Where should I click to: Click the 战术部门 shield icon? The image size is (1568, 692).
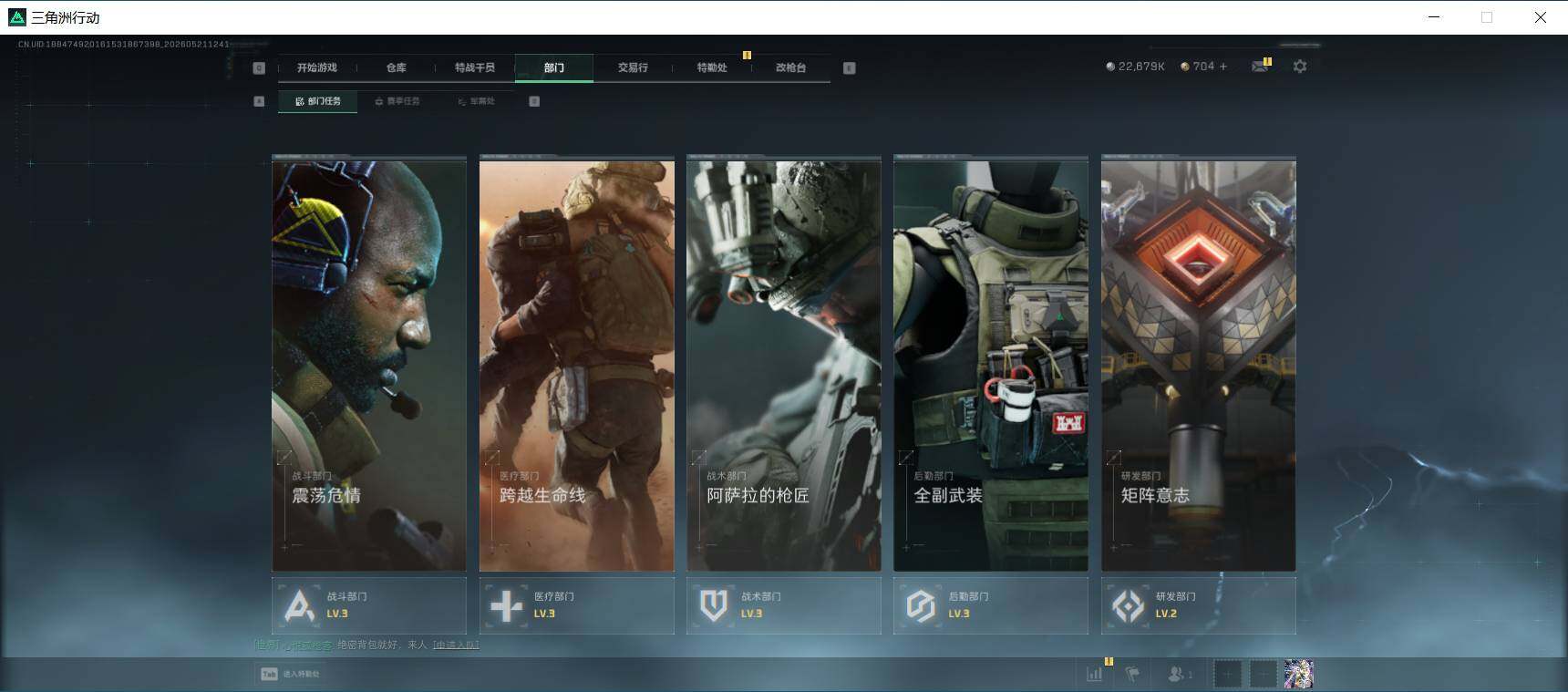[x=714, y=605]
